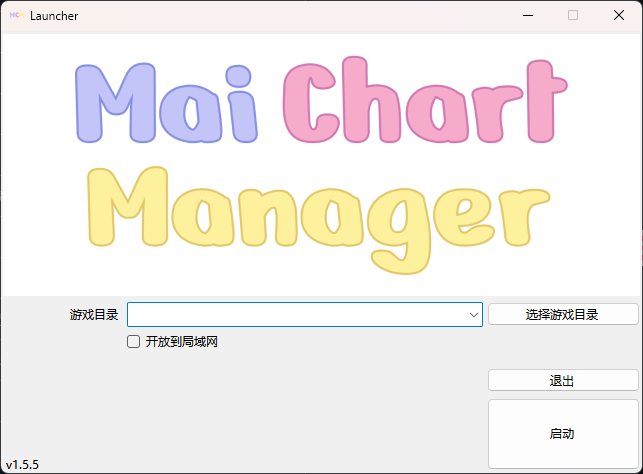Start the manager with 启动 button
The width and height of the screenshot is (643, 474).
coord(563,434)
